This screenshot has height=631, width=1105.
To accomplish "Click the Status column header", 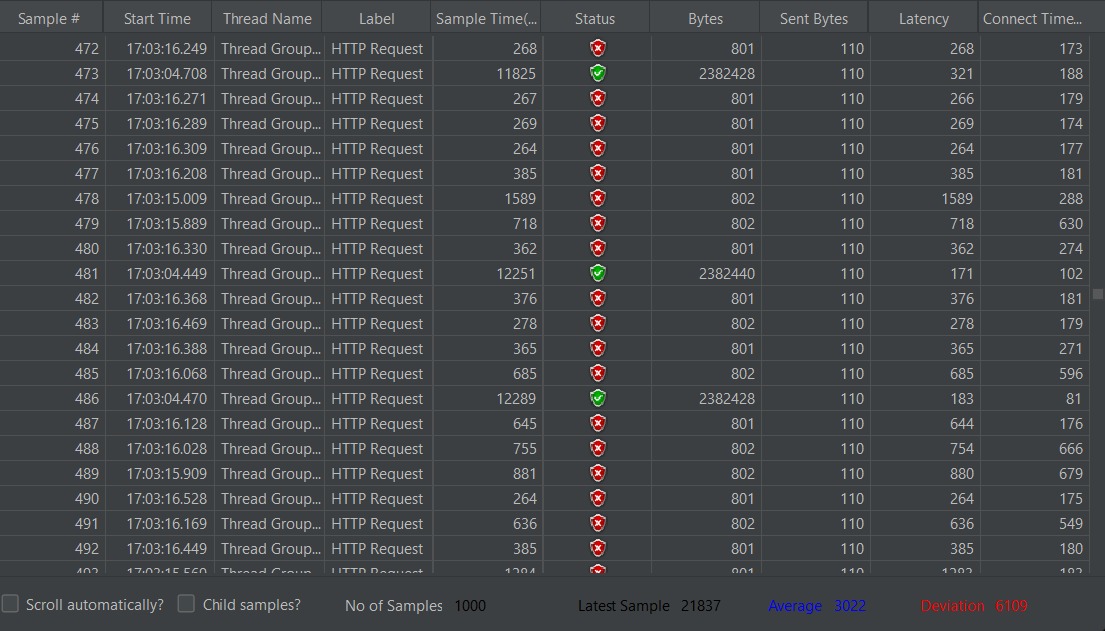I will [x=595, y=18].
